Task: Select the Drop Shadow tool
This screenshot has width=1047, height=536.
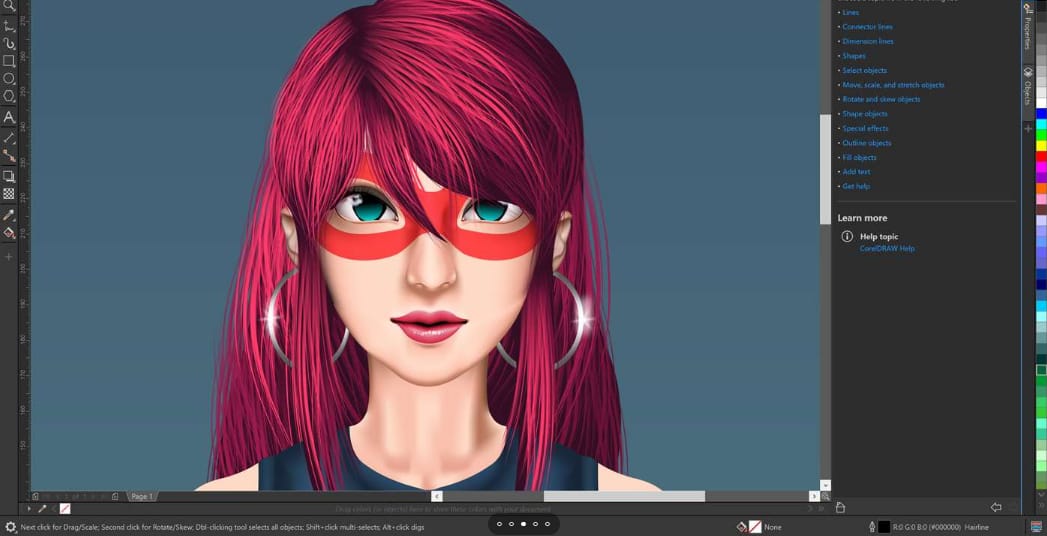Action: (x=9, y=176)
